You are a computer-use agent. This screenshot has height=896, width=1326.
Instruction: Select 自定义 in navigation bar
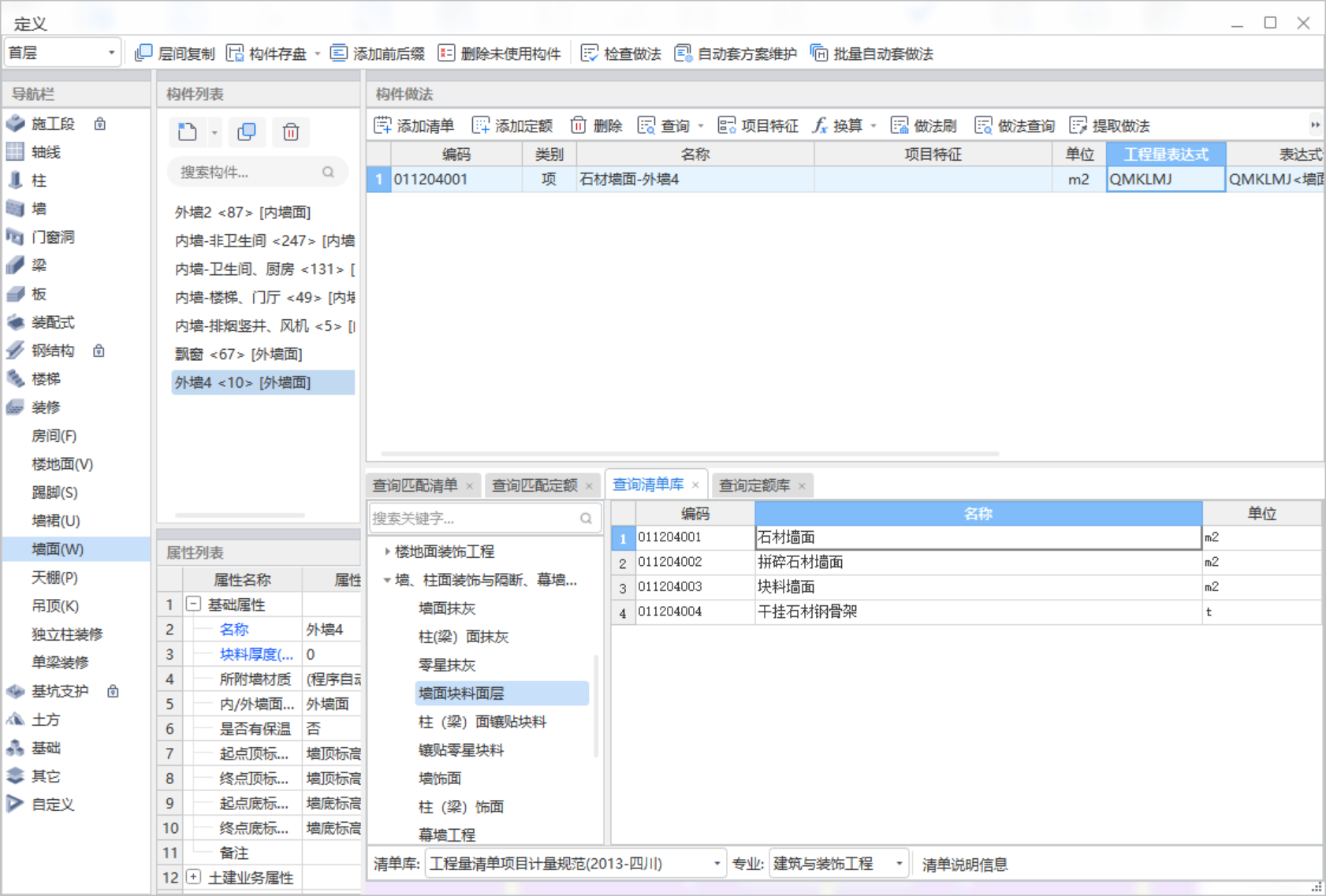[x=53, y=805]
